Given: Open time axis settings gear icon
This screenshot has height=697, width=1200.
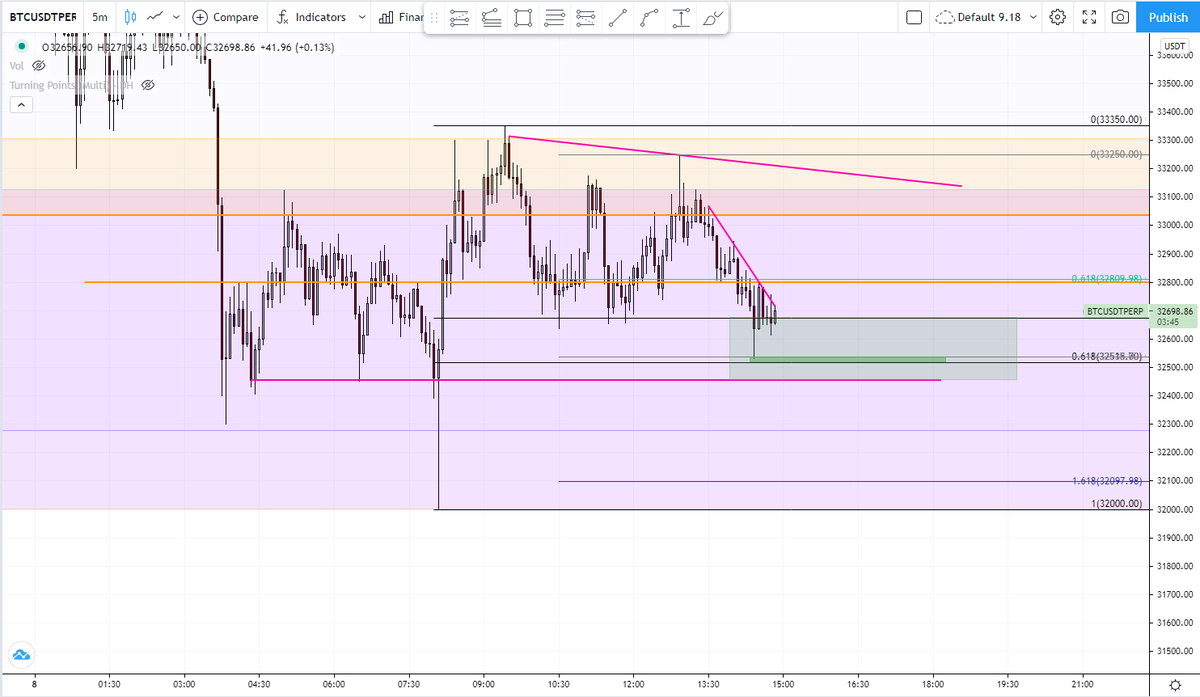Looking at the screenshot, I should (1174, 684).
